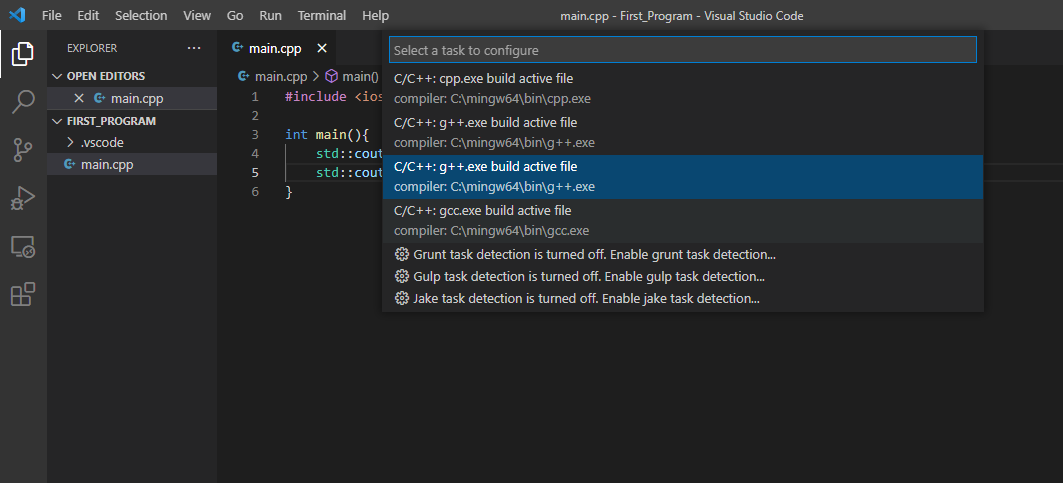Open the Source Control view

(x=23, y=150)
